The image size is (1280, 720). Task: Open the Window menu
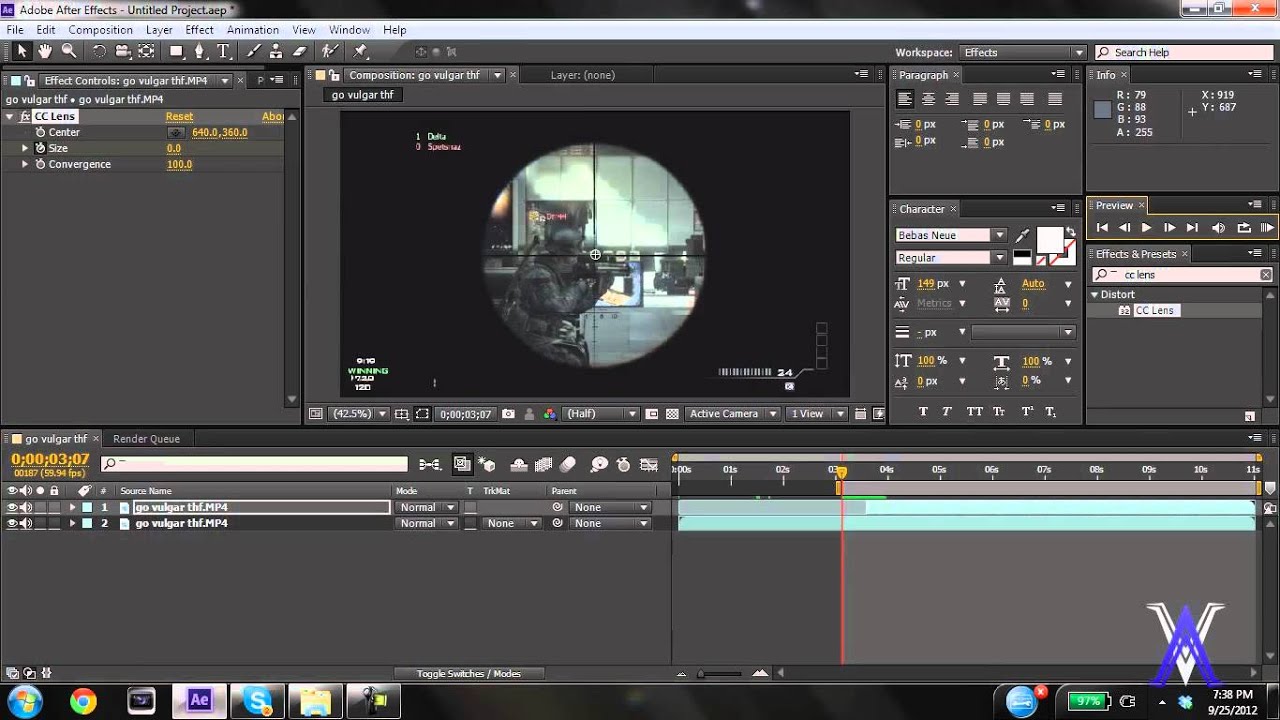click(x=349, y=30)
